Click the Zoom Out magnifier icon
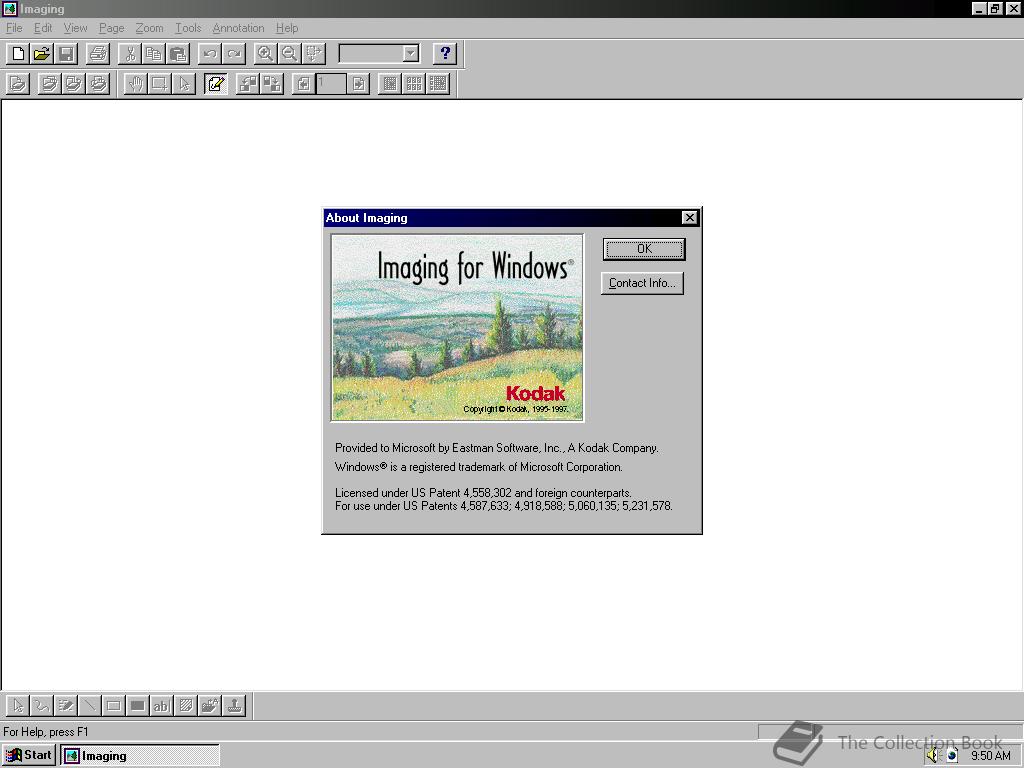The image size is (1024, 768). 289,54
